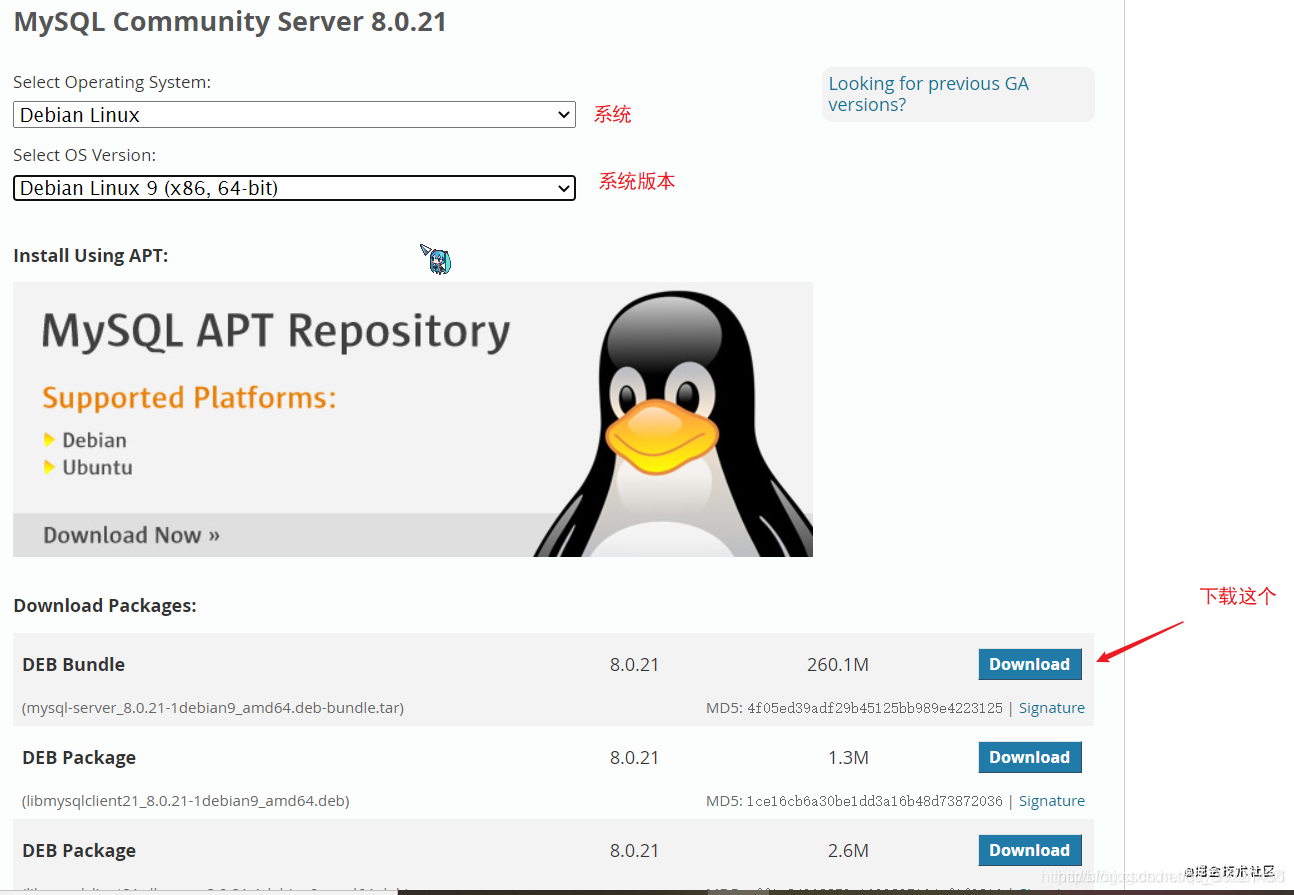1294x895 pixels.
Task: Click the 'Download Packages:' heading
Action: [x=105, y=606]
